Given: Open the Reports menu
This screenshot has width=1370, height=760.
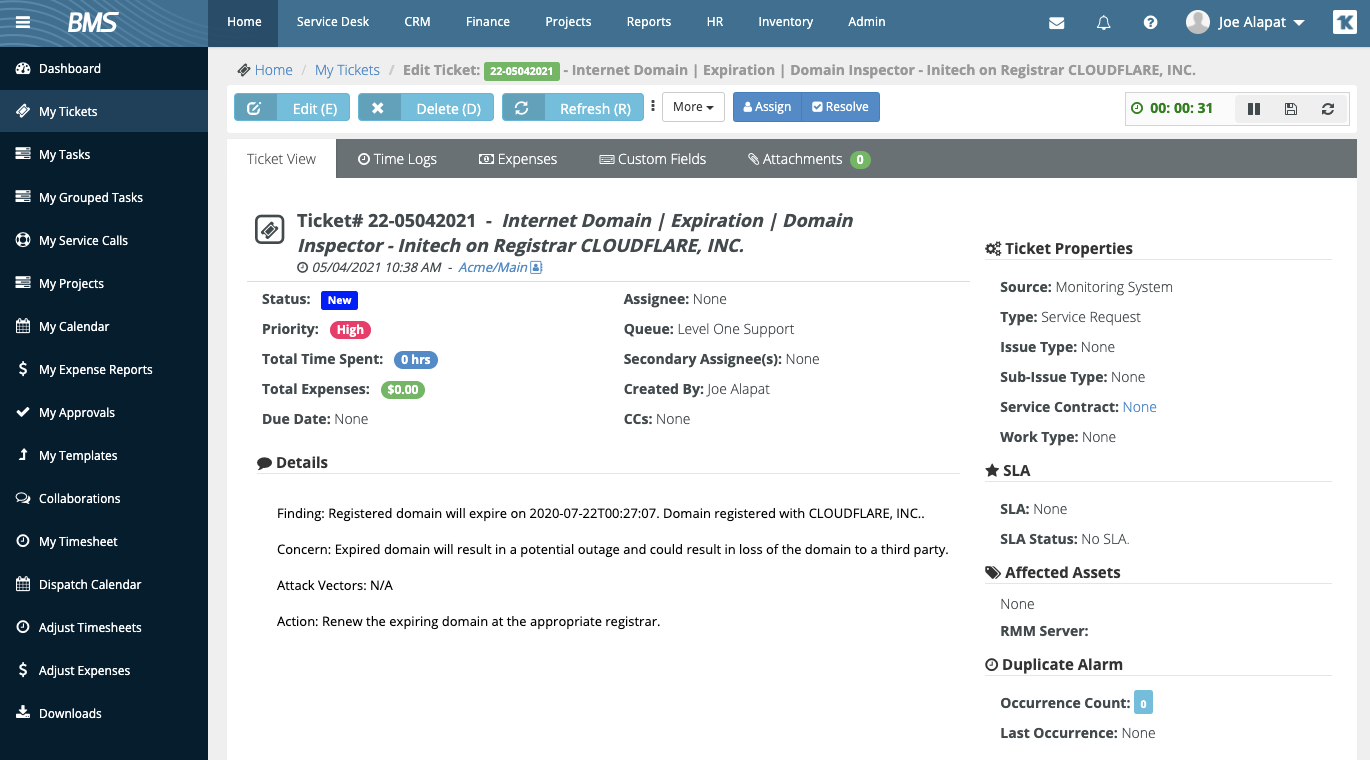Looking at the screenshot, I should (649, 22).
